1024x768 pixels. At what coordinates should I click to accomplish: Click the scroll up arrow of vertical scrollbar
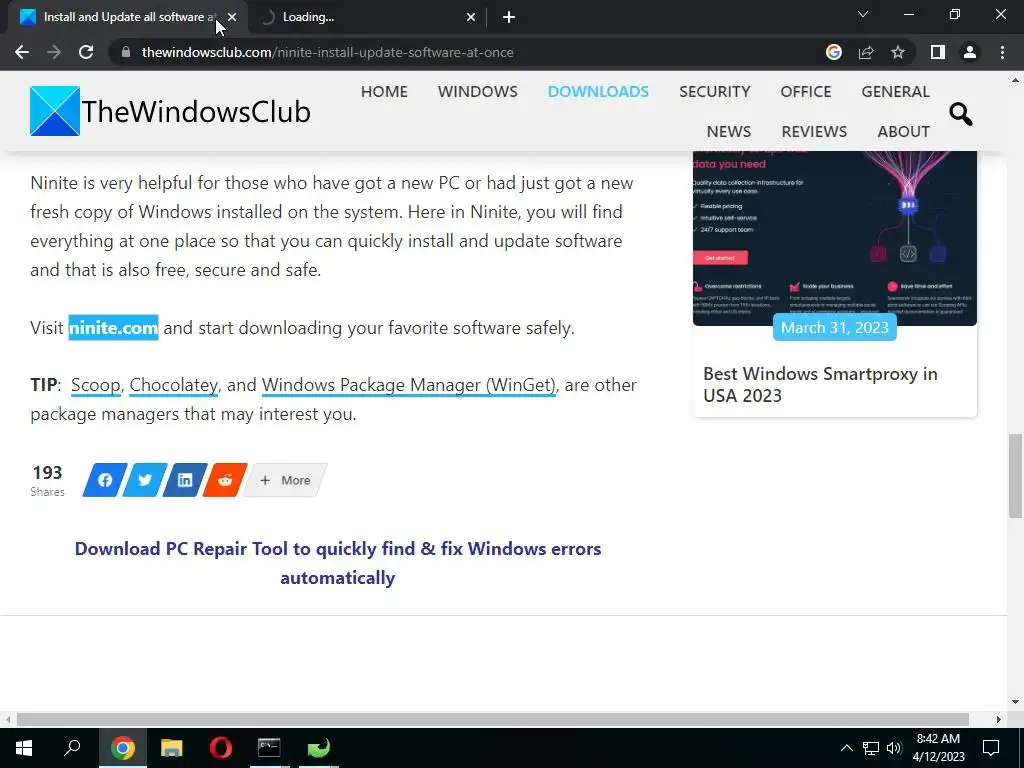pos(1015,81)
